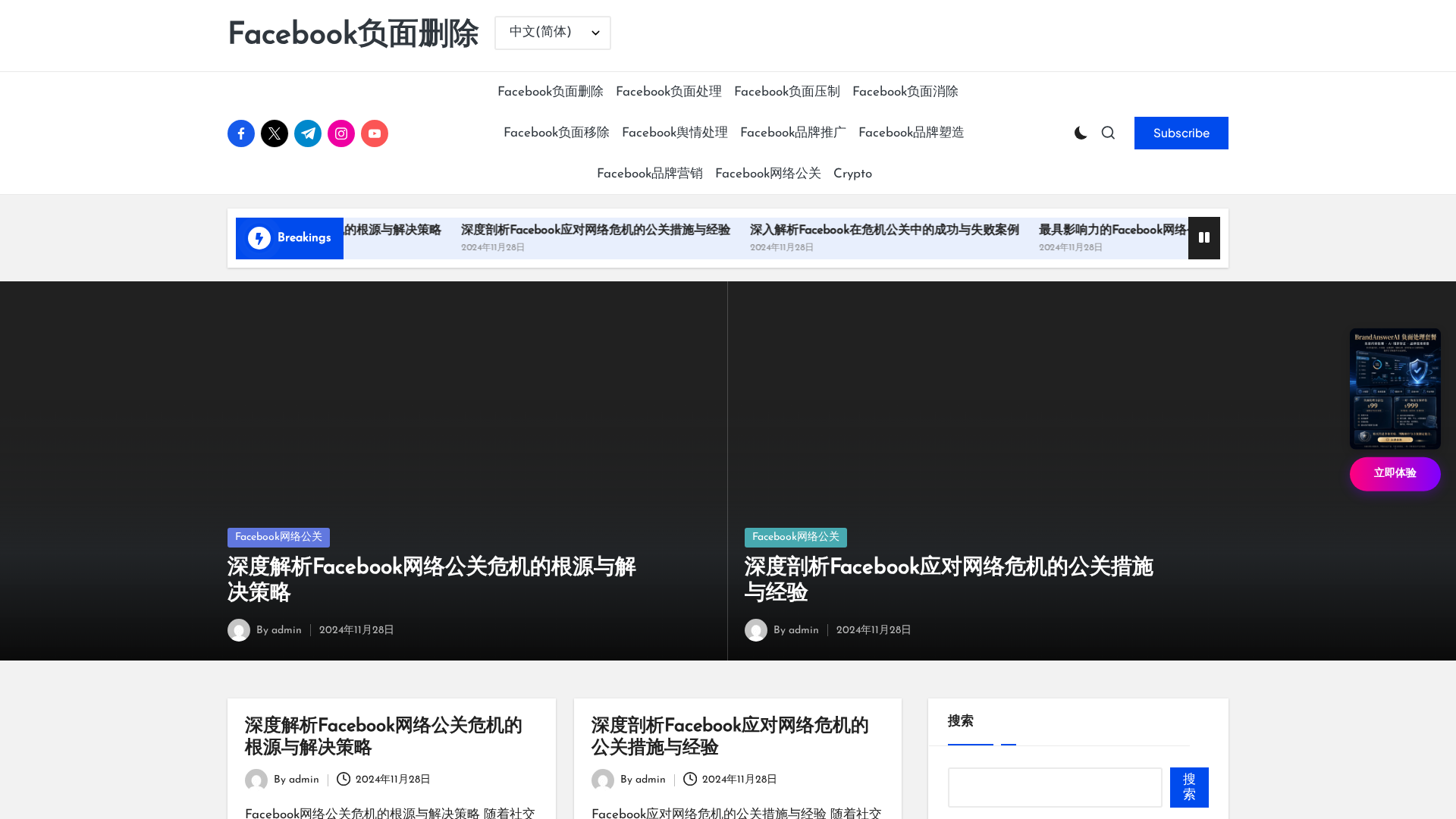Open site search magnifier icon
Screen dimensions: 1456x819
(1108, 133)
